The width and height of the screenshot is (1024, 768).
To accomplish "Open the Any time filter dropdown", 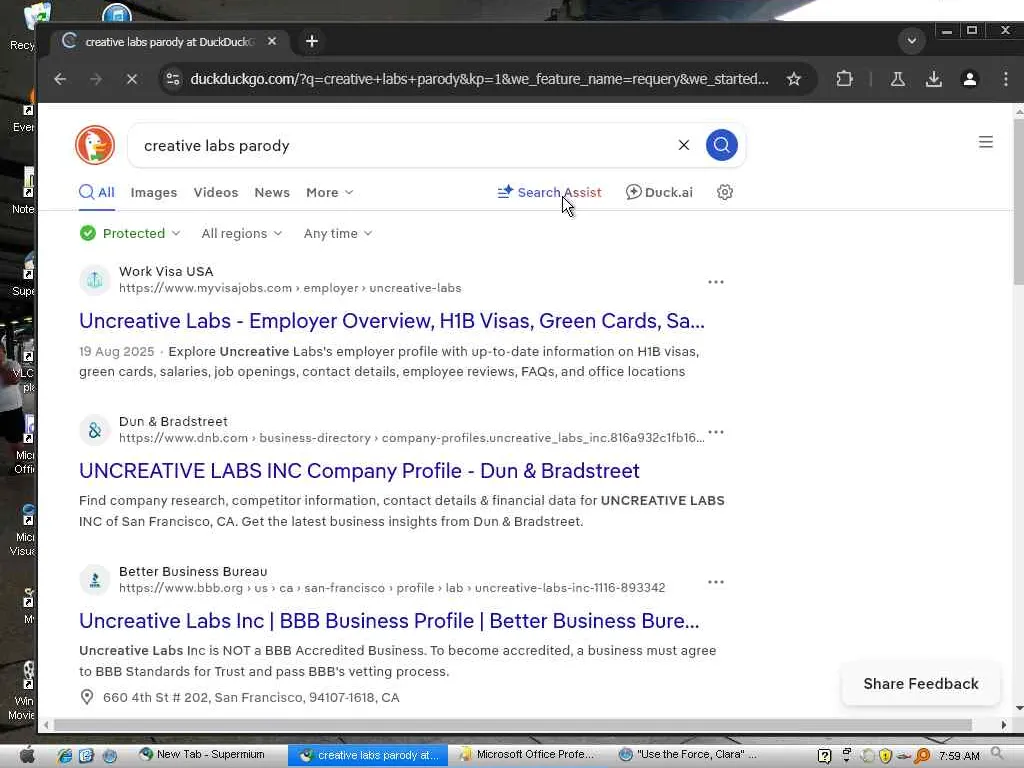I will pyautogui.click(x=338, y=233).
